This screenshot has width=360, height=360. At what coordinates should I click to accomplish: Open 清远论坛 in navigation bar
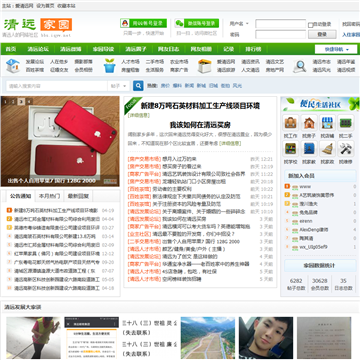click(x=38, y=49)
